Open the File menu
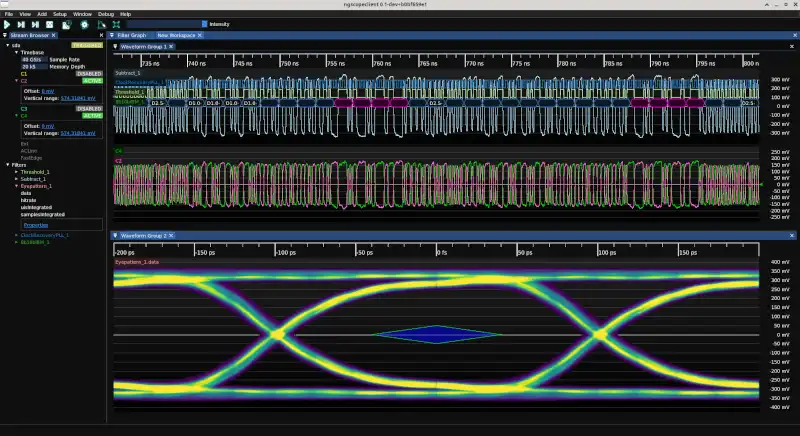 (9, 14)
